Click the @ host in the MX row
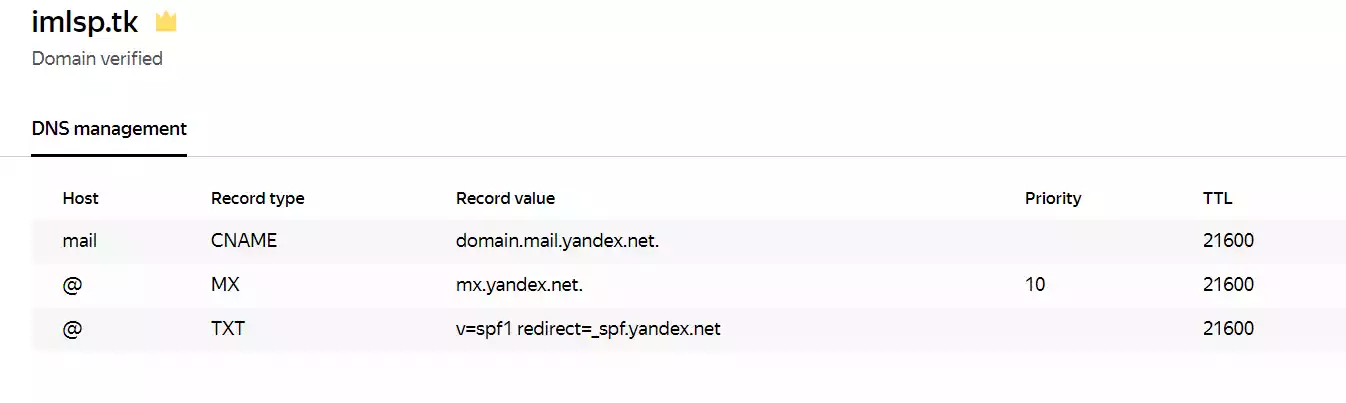1346x403 pixels. [x=71, y=285]
